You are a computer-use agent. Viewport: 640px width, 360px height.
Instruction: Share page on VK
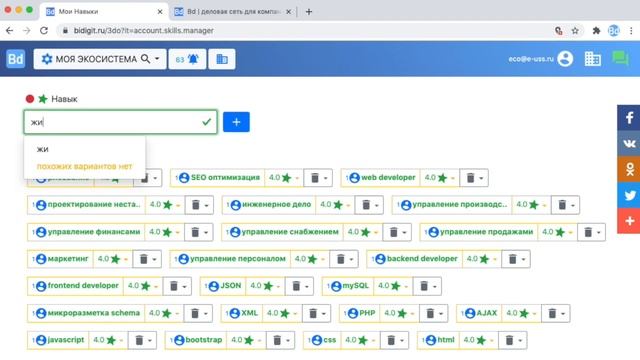pyautogui.click(x=629, y=144)
